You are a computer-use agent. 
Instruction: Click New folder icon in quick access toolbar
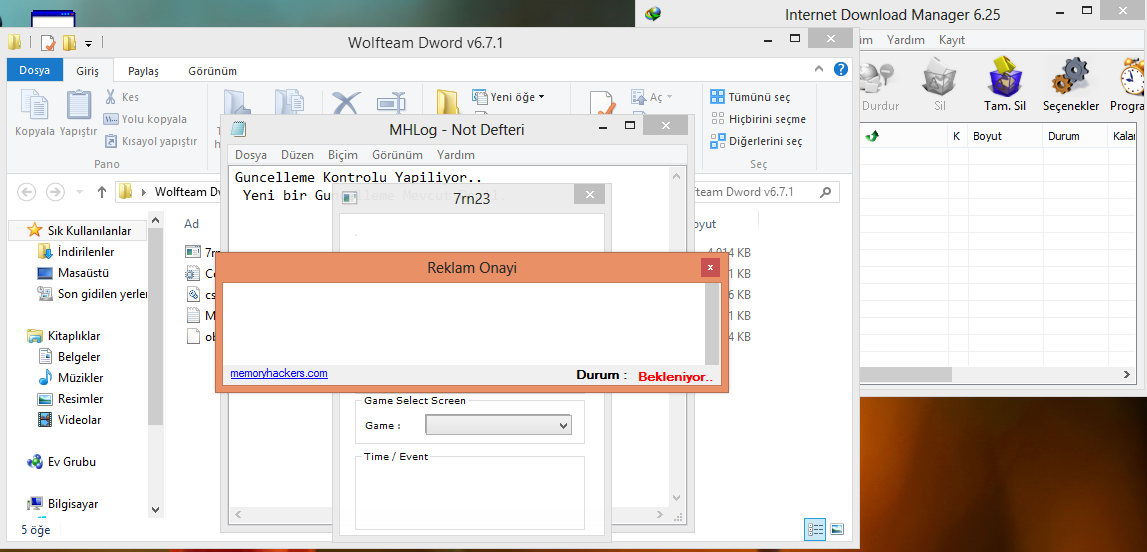(69, 42)
